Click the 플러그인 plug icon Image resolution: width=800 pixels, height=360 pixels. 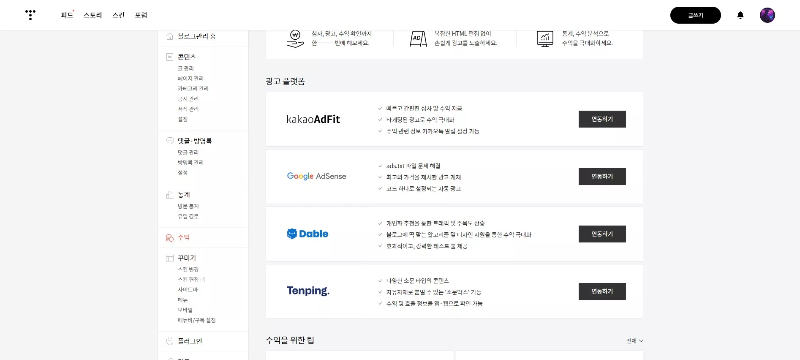click(170, 341)
